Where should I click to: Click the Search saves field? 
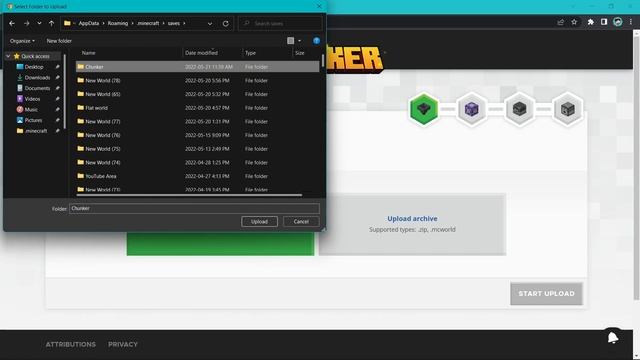[280, 24]
